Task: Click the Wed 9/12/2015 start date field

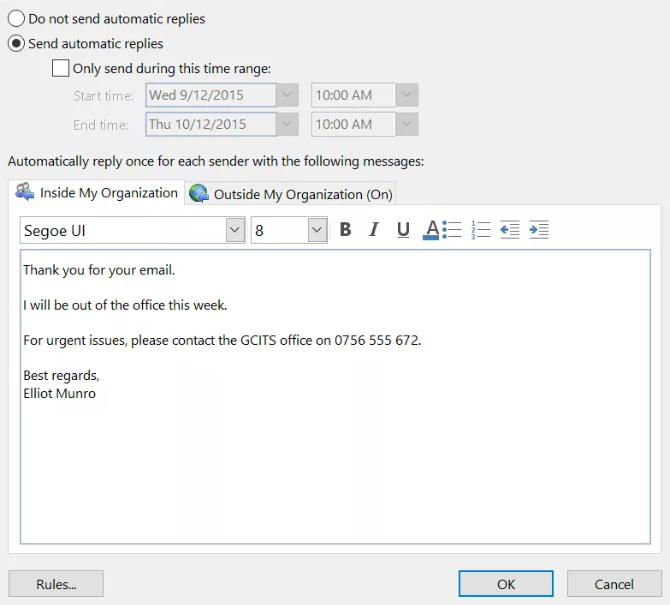Action: point(211,95)
